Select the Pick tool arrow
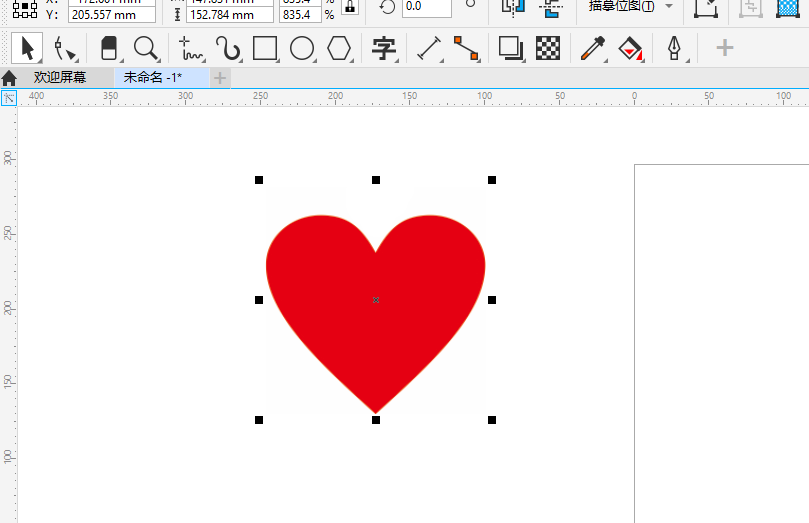The image size is (809, 523). [x=27, y=48]
